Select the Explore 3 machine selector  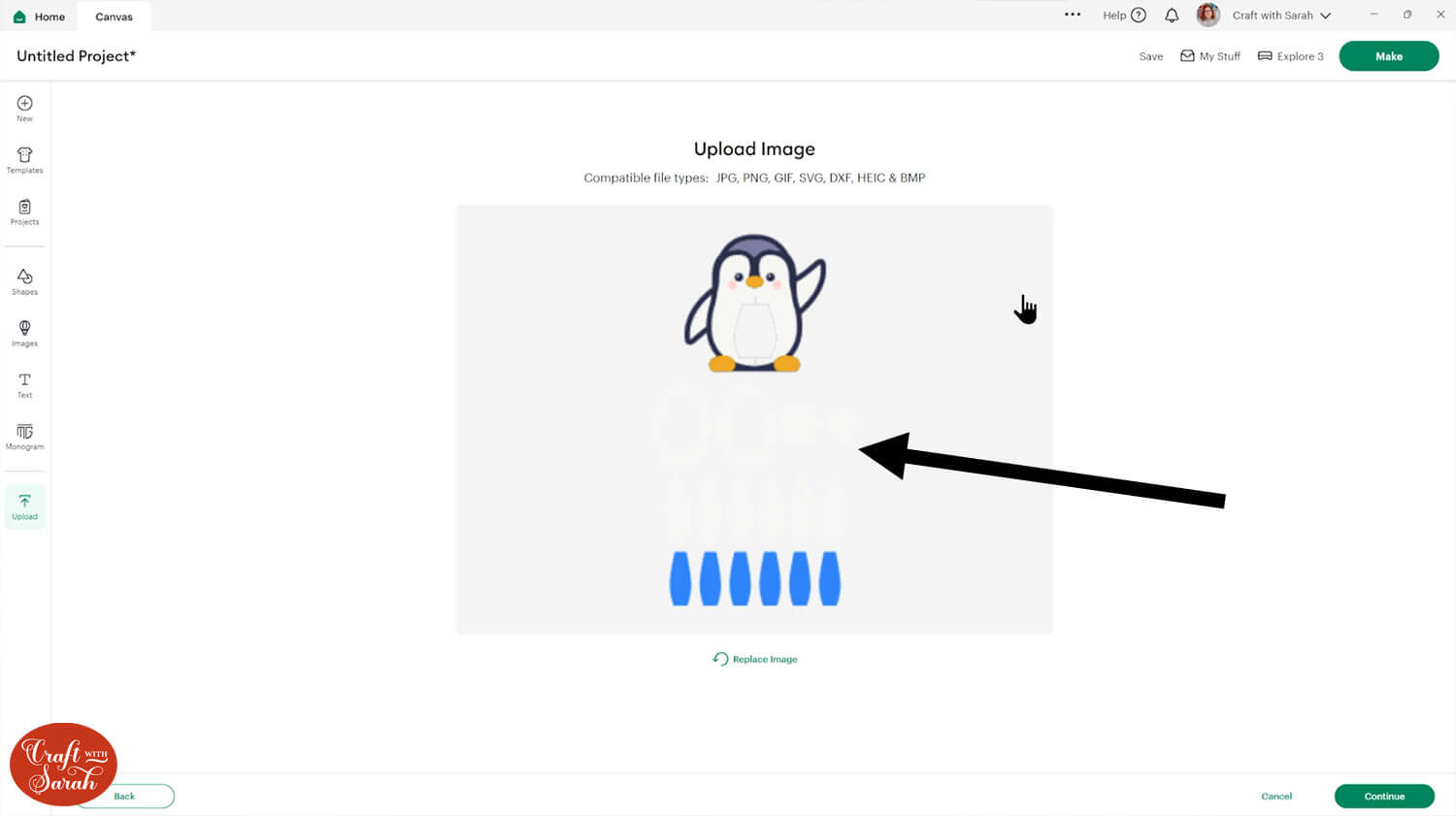click(x=1290, y=56)
